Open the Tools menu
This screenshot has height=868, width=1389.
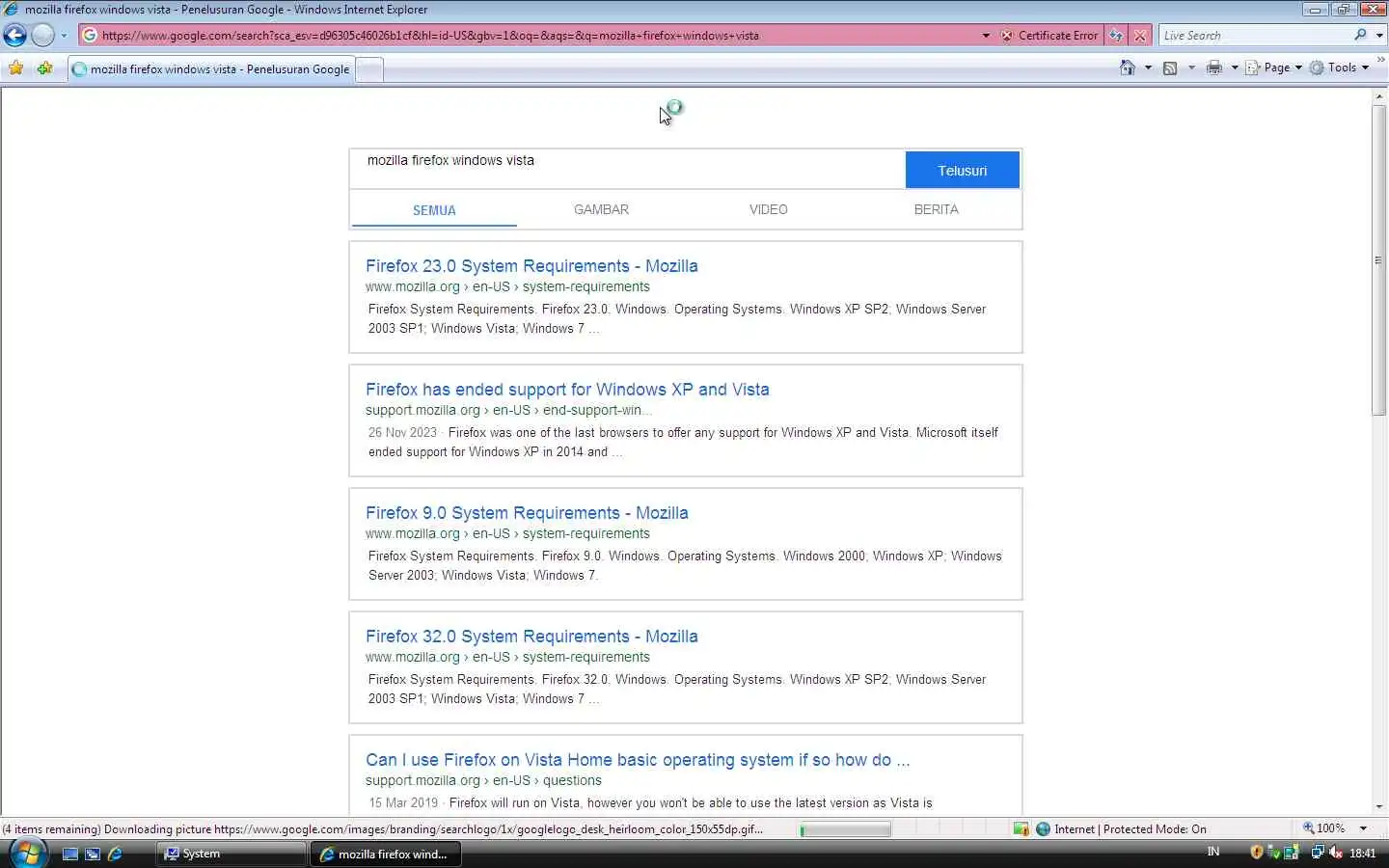1339,68
